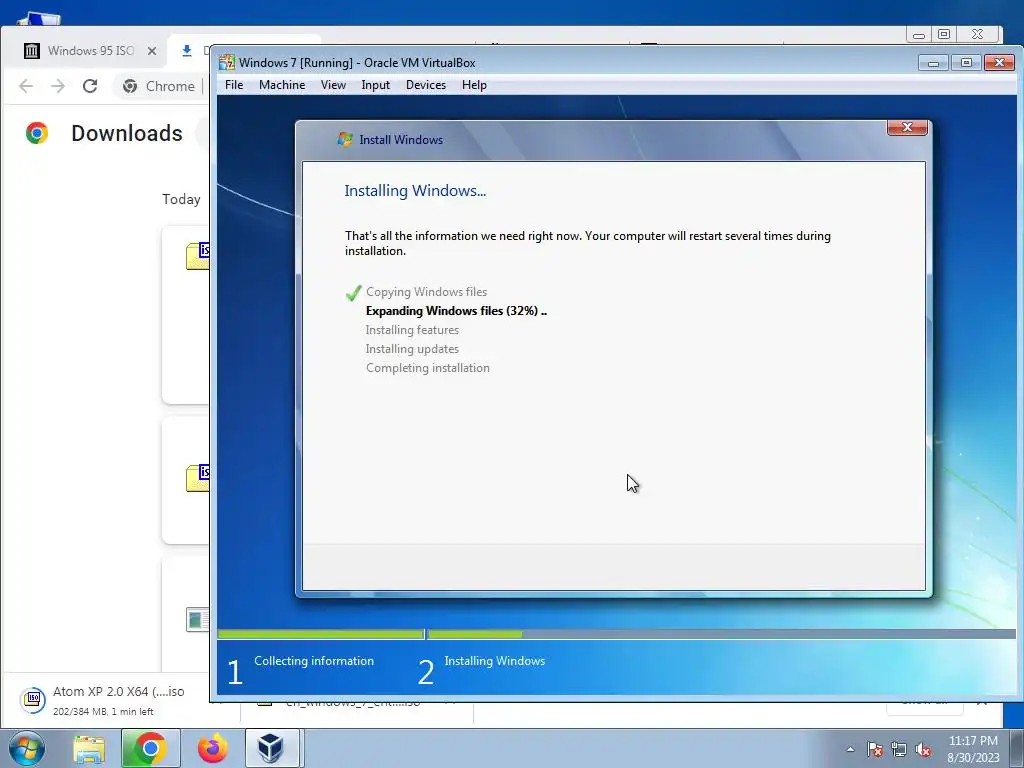Click the Downloads tab icon in Chrome
Image resolution: width=1024 pixels, height=768 pixels.
click(187, 50)
